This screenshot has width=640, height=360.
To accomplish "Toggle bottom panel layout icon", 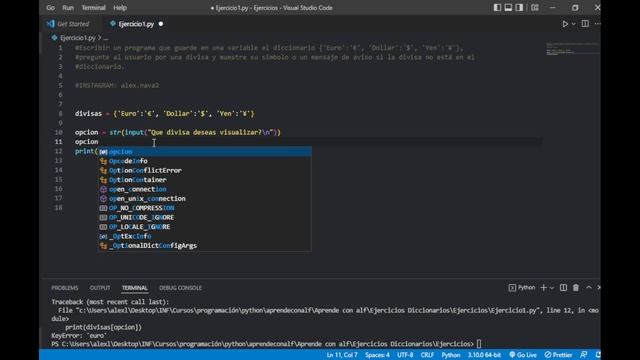I will 508,7.
